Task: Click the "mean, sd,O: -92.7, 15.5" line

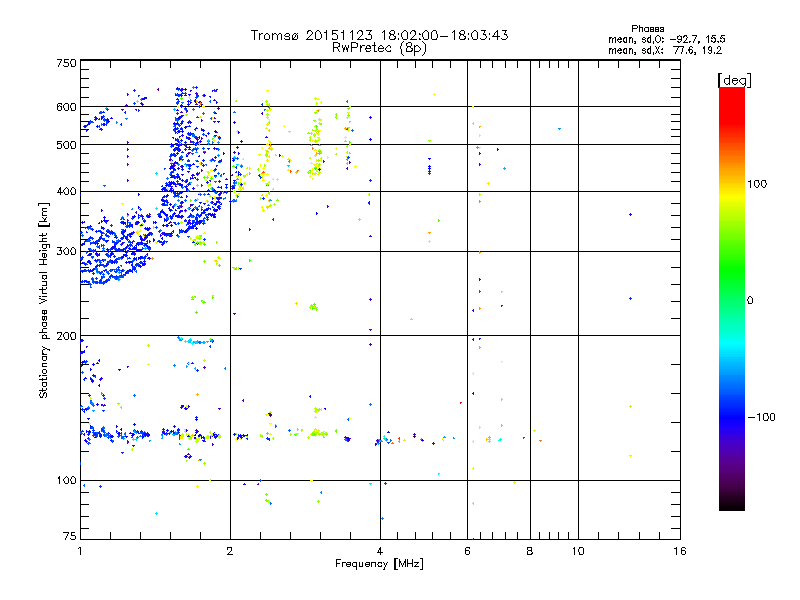Action: coord(667,40)
